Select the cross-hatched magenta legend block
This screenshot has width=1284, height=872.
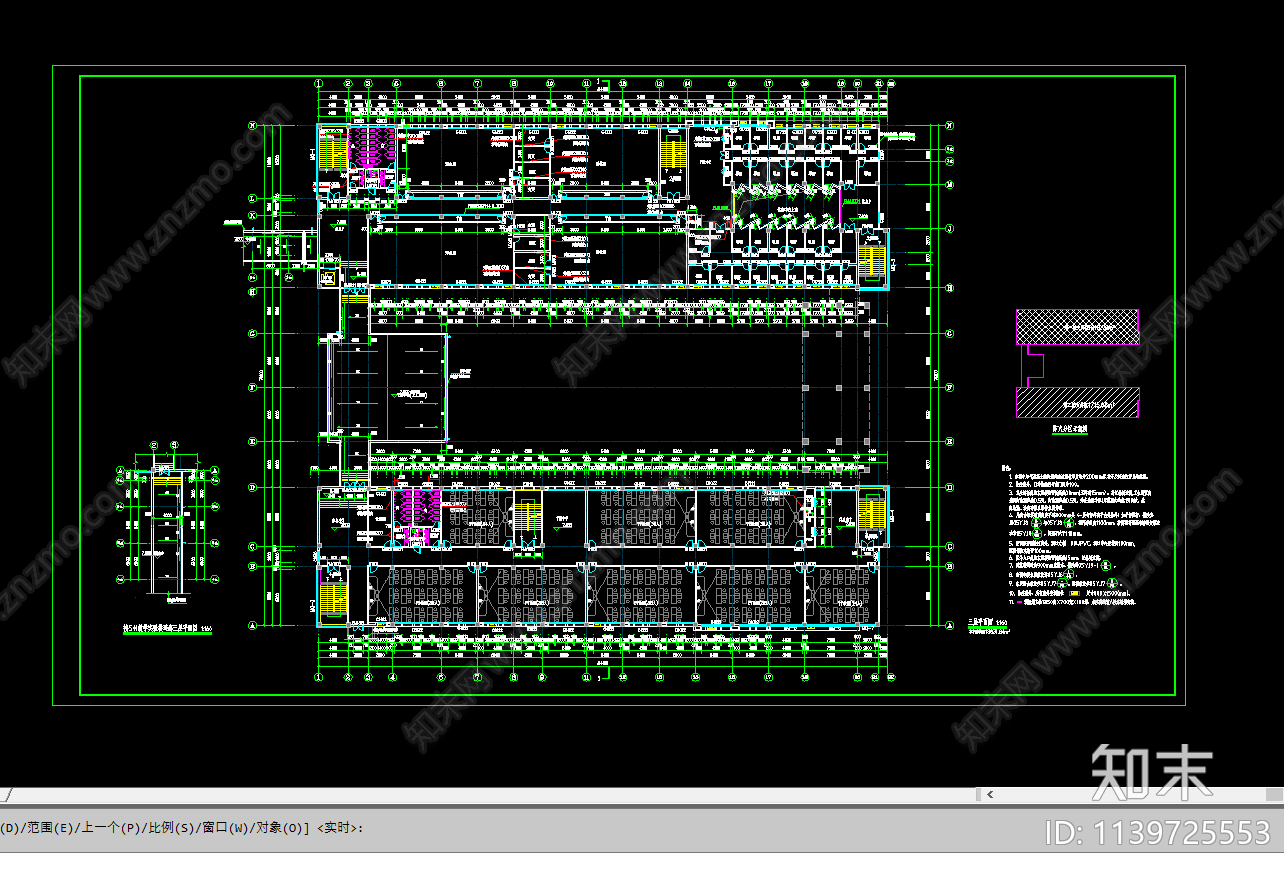1077,327
